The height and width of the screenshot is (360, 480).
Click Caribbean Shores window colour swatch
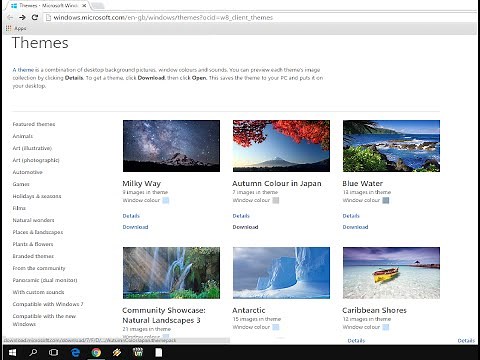pos(386,327)
